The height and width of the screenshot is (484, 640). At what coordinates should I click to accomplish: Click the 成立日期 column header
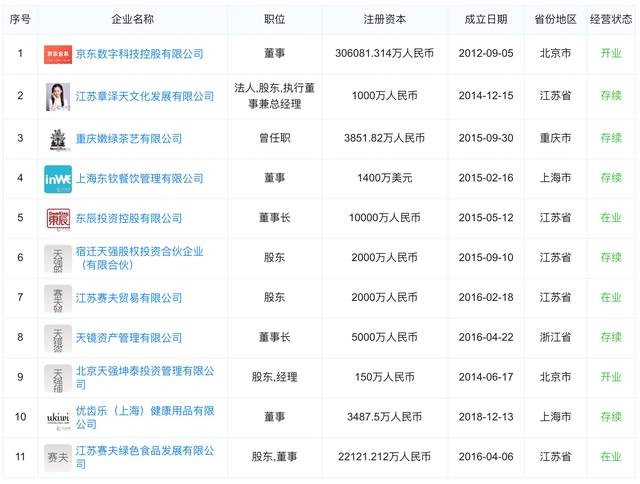click(487, 19)
